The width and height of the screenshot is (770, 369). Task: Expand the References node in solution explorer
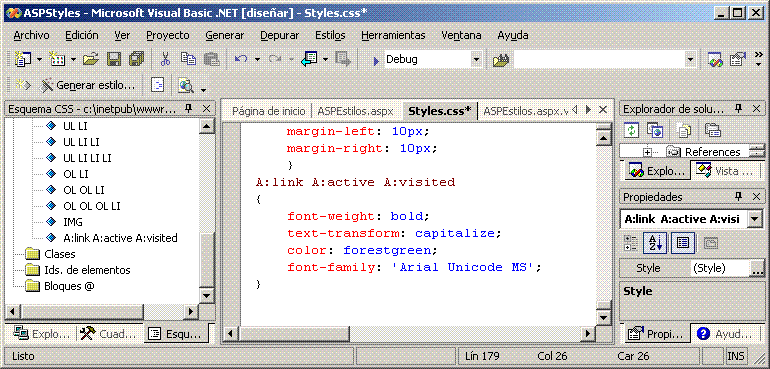[x=648, y=152]
